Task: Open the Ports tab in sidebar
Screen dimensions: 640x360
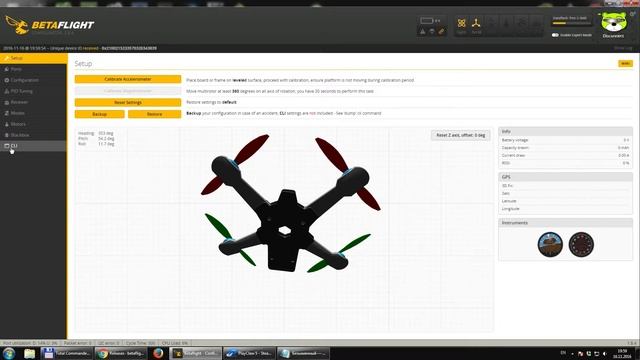Action: pos(33,69)
